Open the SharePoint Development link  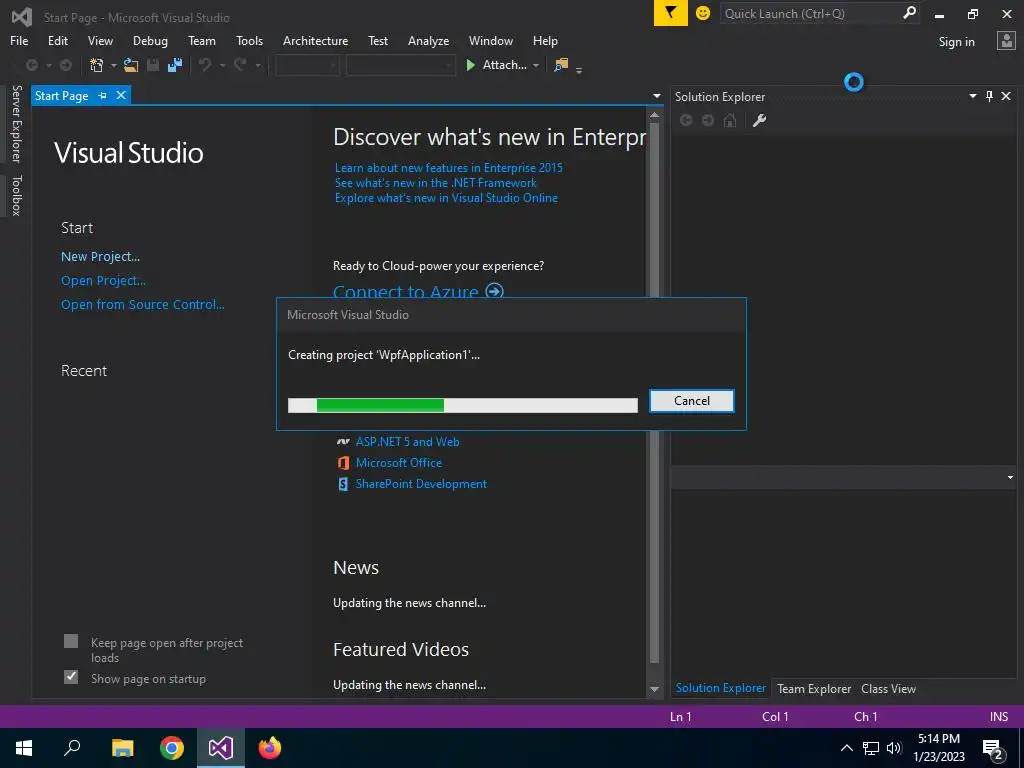coord(421,484)
